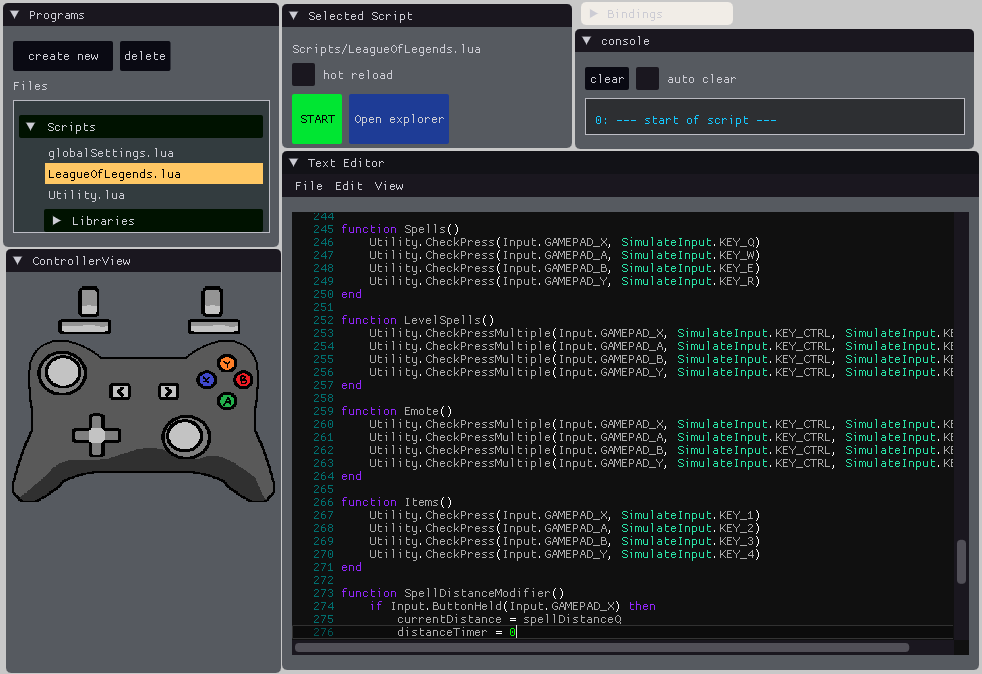Screen dimensions: 982x674
Task: Click the console output line 'start of script'
Action: pyautogui.click(x=685, y=120)
